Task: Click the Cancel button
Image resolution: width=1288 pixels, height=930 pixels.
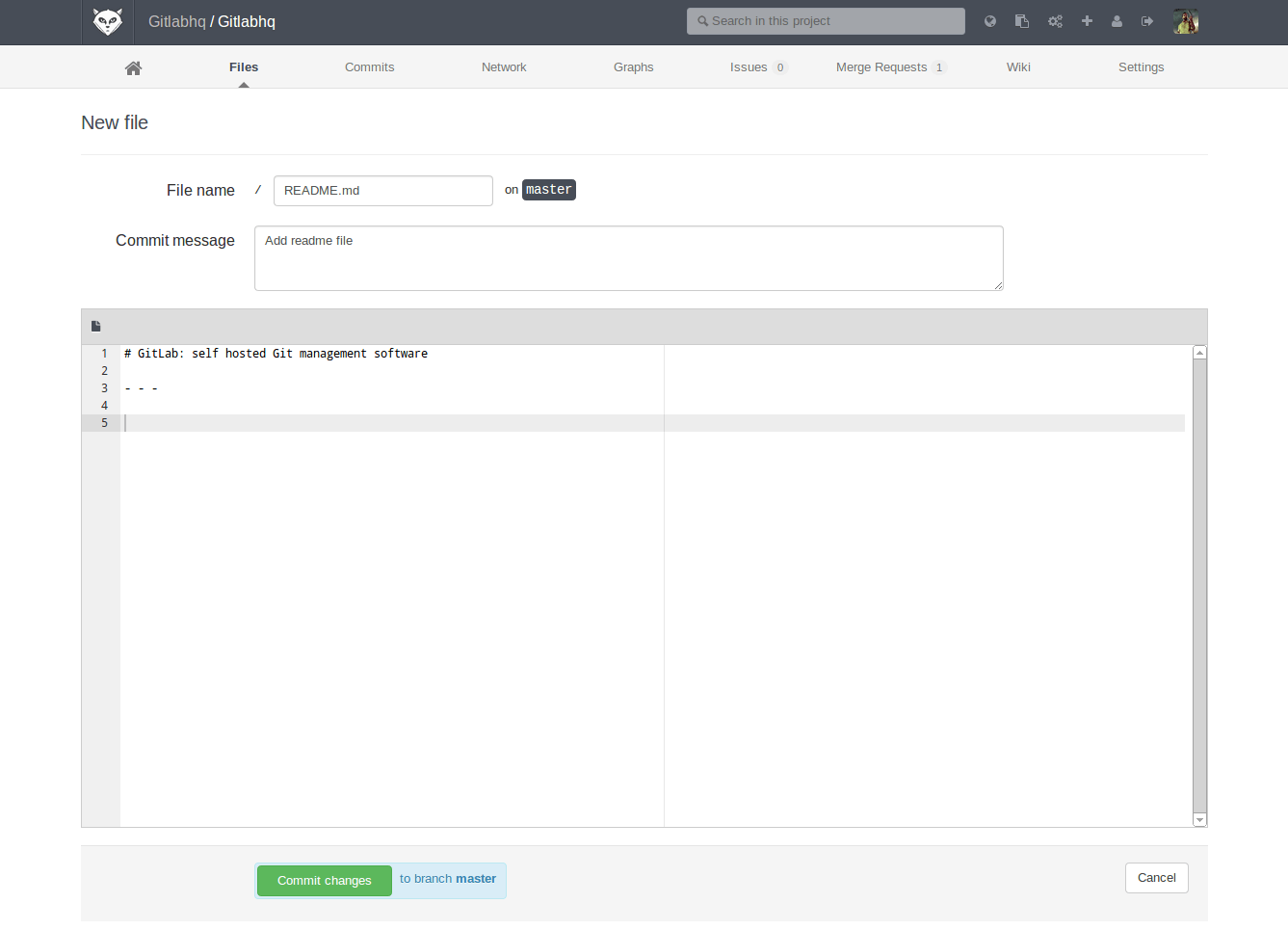Action: coord(1156,878)
